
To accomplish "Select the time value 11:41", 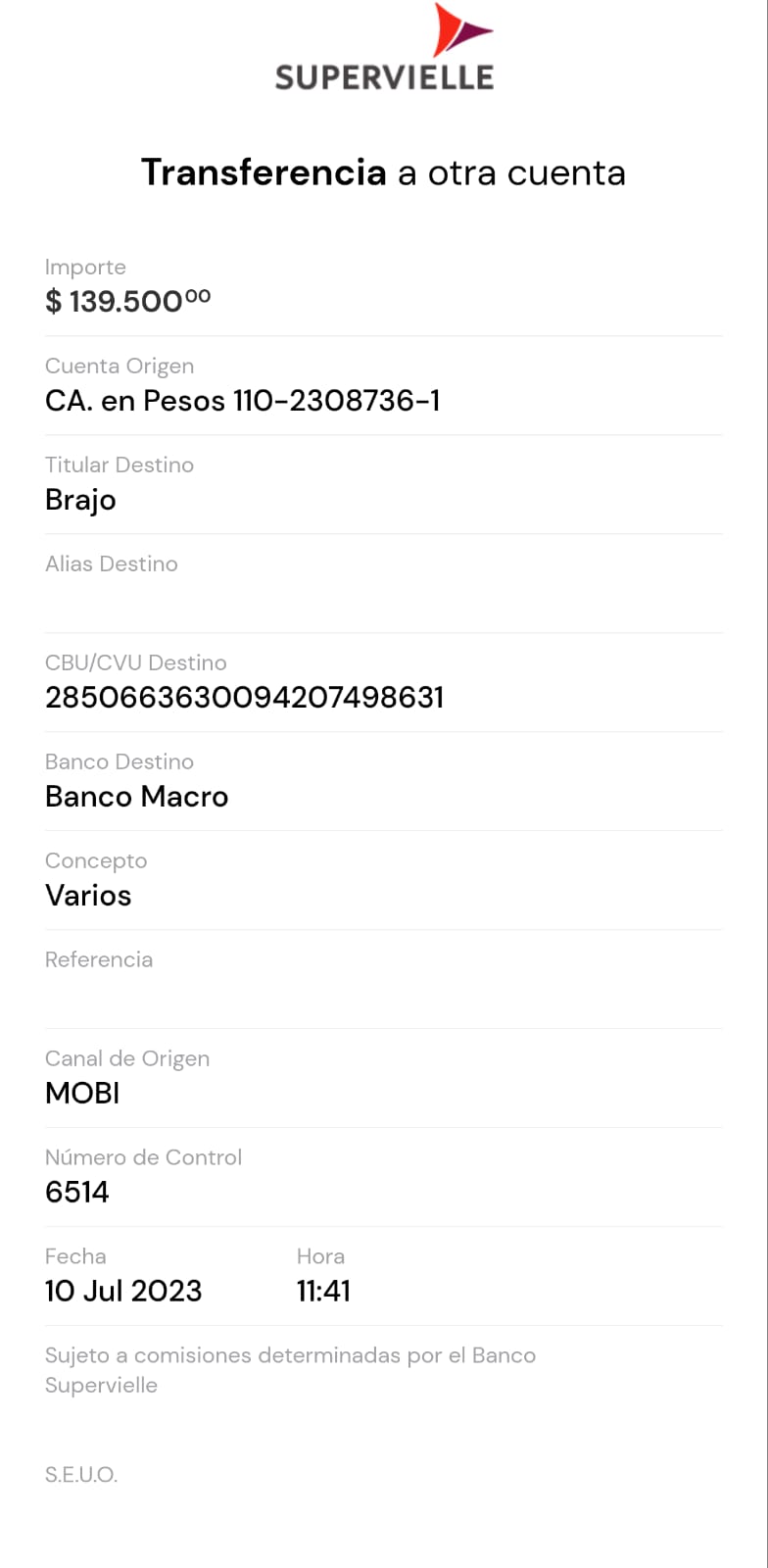I will tap(323, 1292).
